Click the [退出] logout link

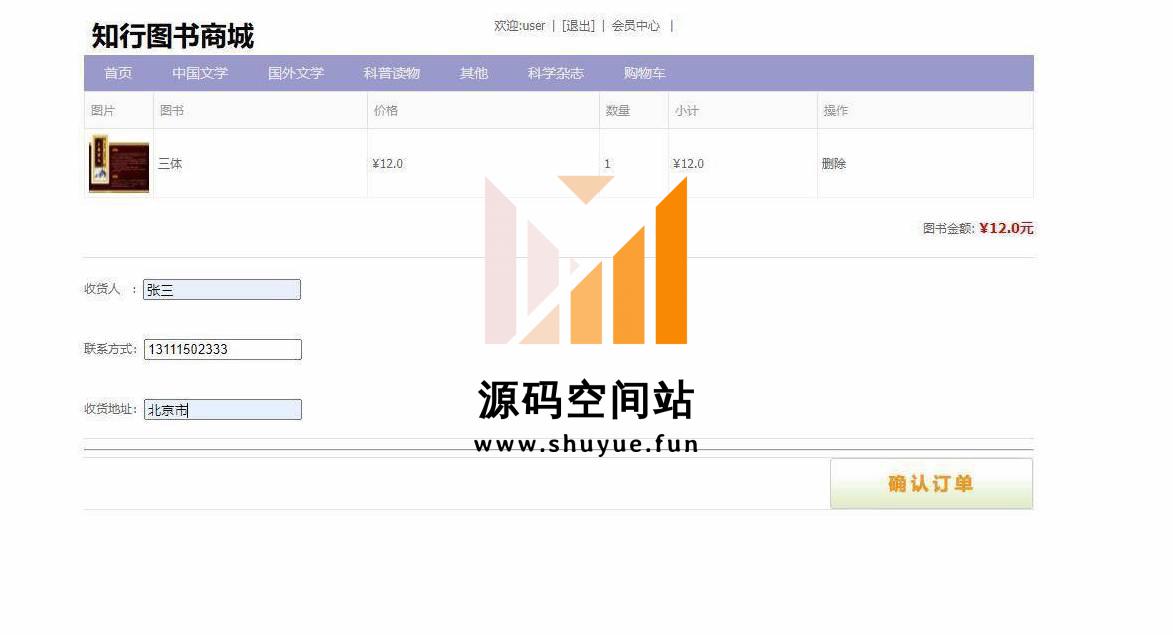coord(578,26)
